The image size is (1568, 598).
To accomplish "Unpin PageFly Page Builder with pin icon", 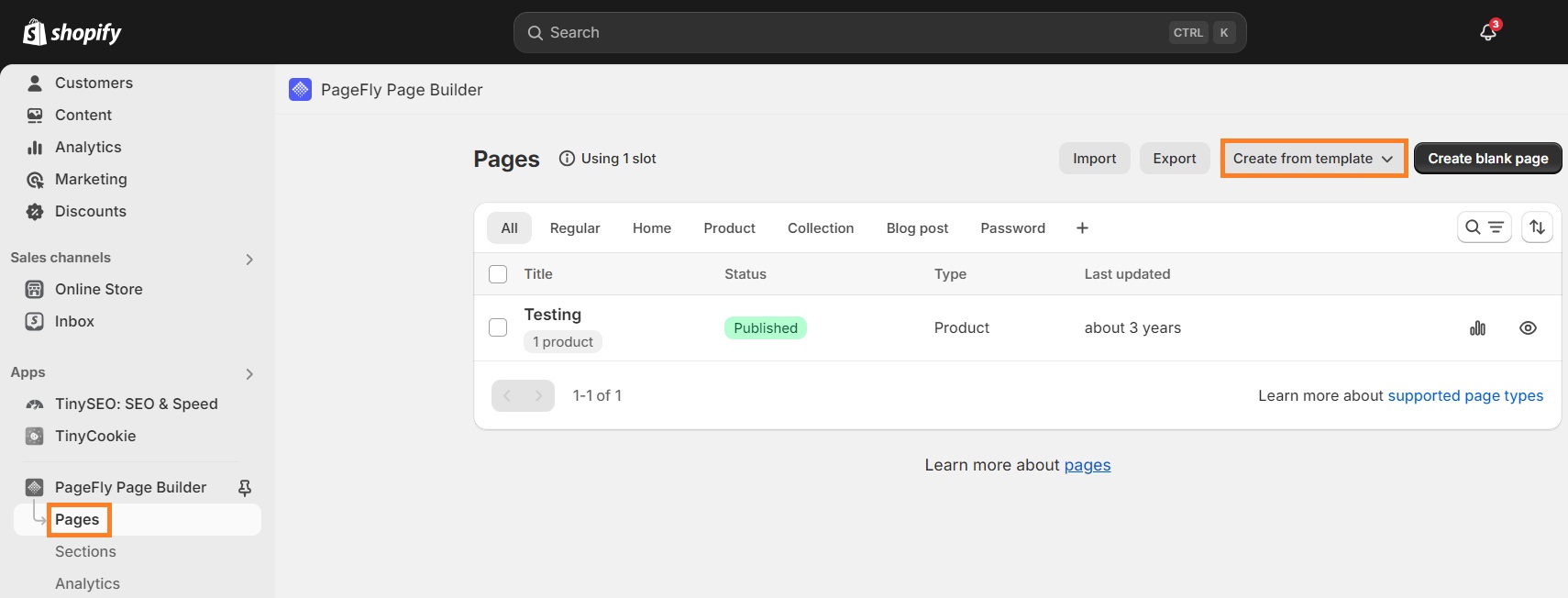I will tap(245, 487).
